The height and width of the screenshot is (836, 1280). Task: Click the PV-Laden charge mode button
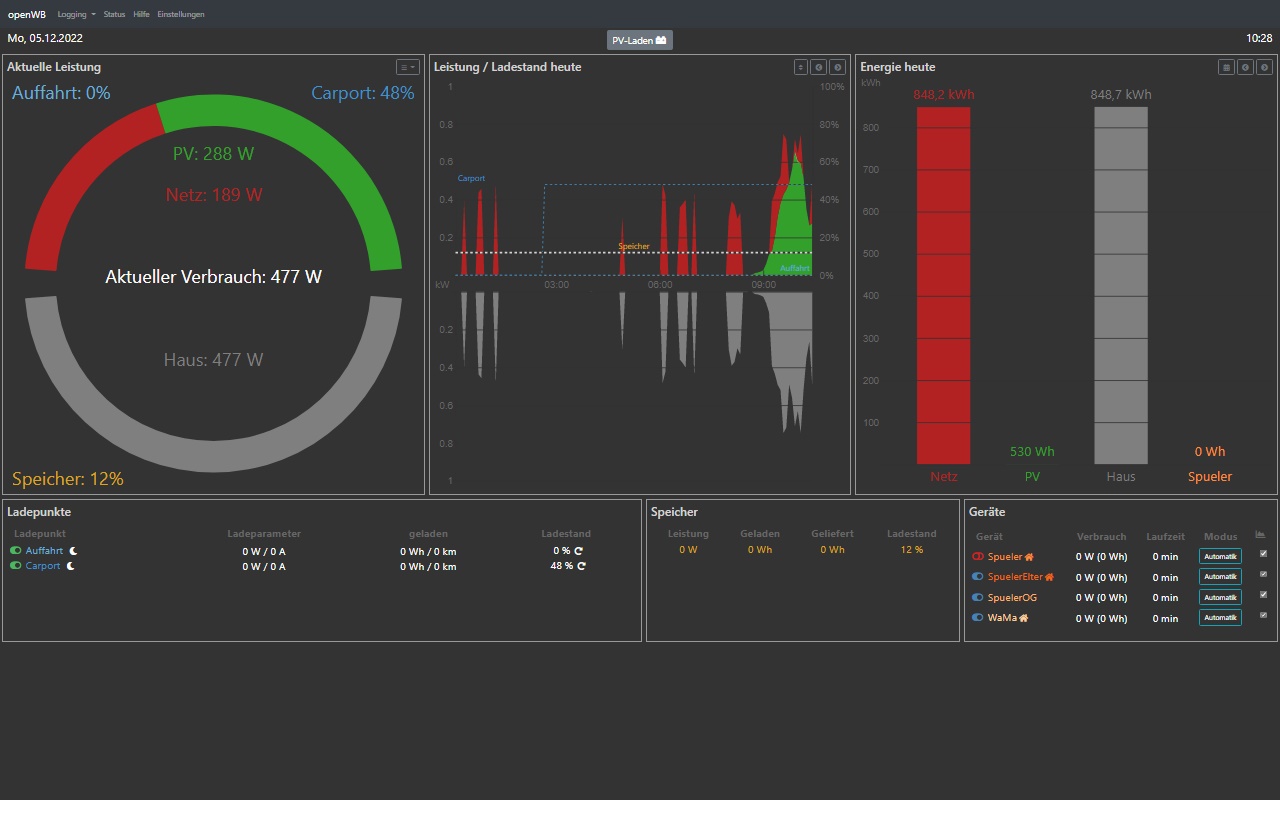pyautogui.click(x=639, y=40)
